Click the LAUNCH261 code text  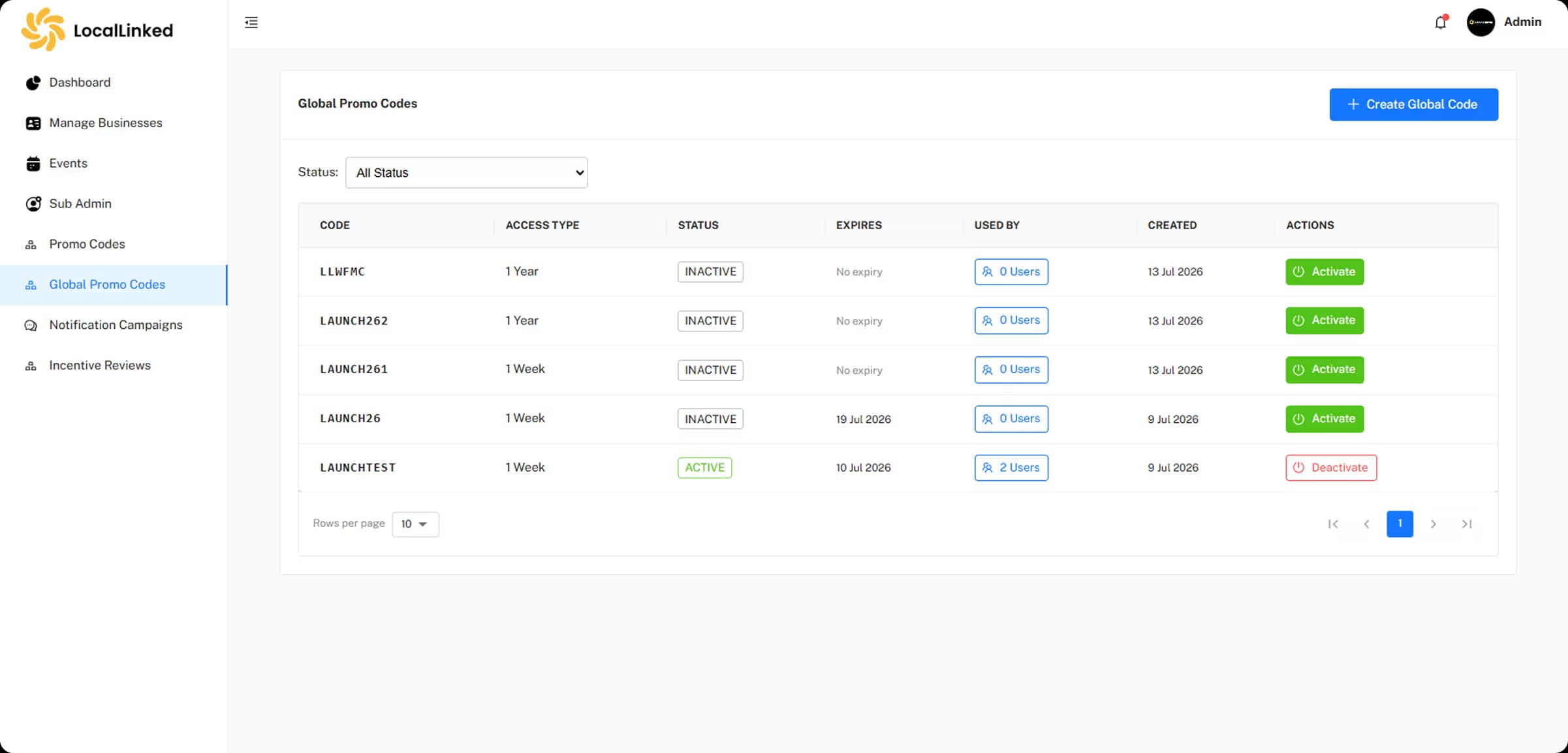pyautogui.click(x=354, y=369)
